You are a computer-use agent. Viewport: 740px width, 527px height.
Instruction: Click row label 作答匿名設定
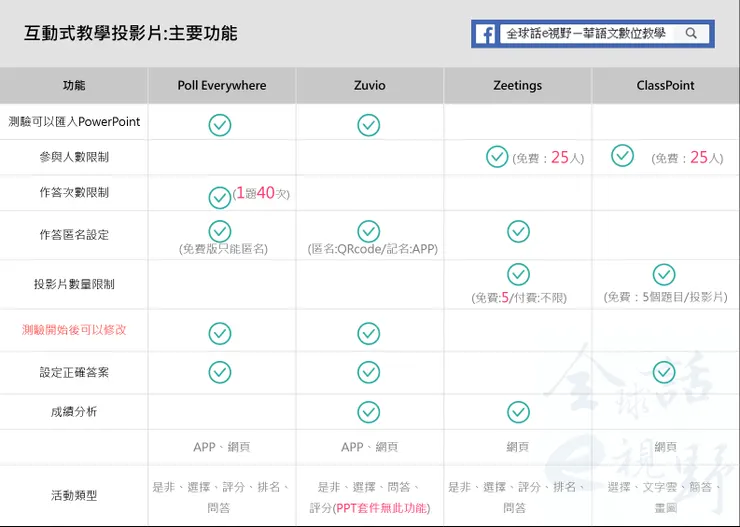coord(74,234)
